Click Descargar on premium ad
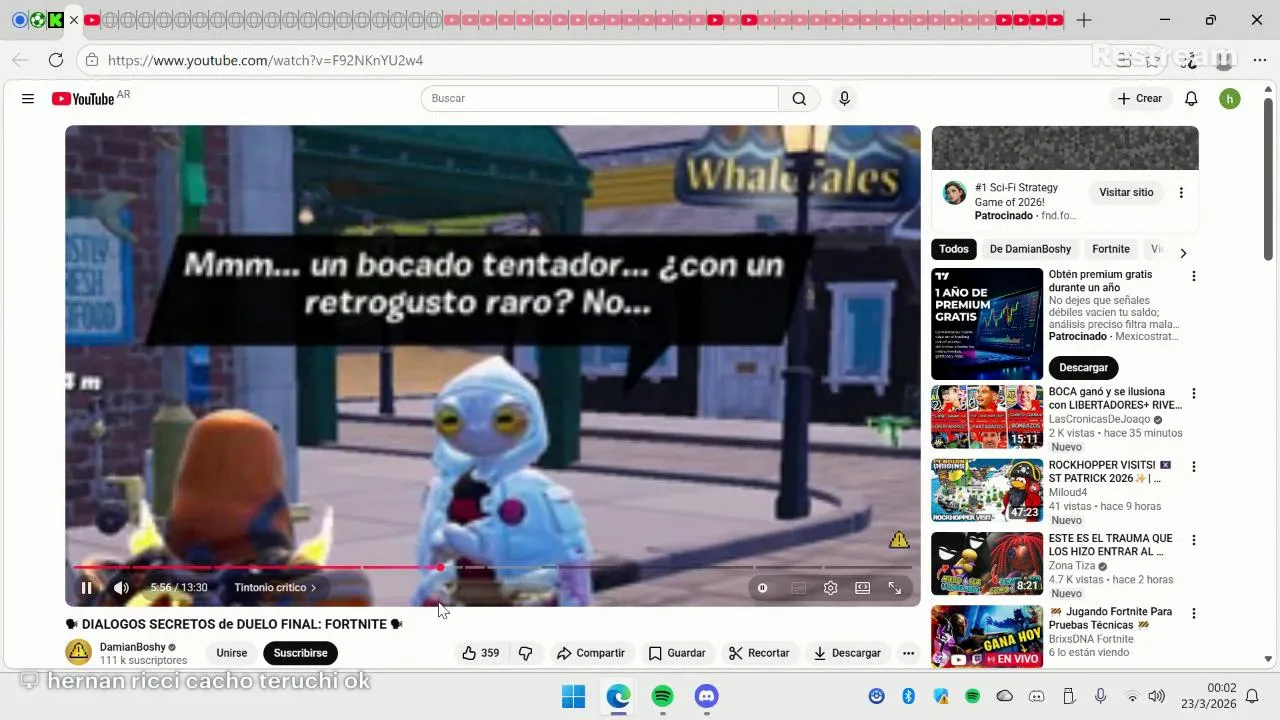Viewport: 1280px width, 720px height. pos(1083,368)
